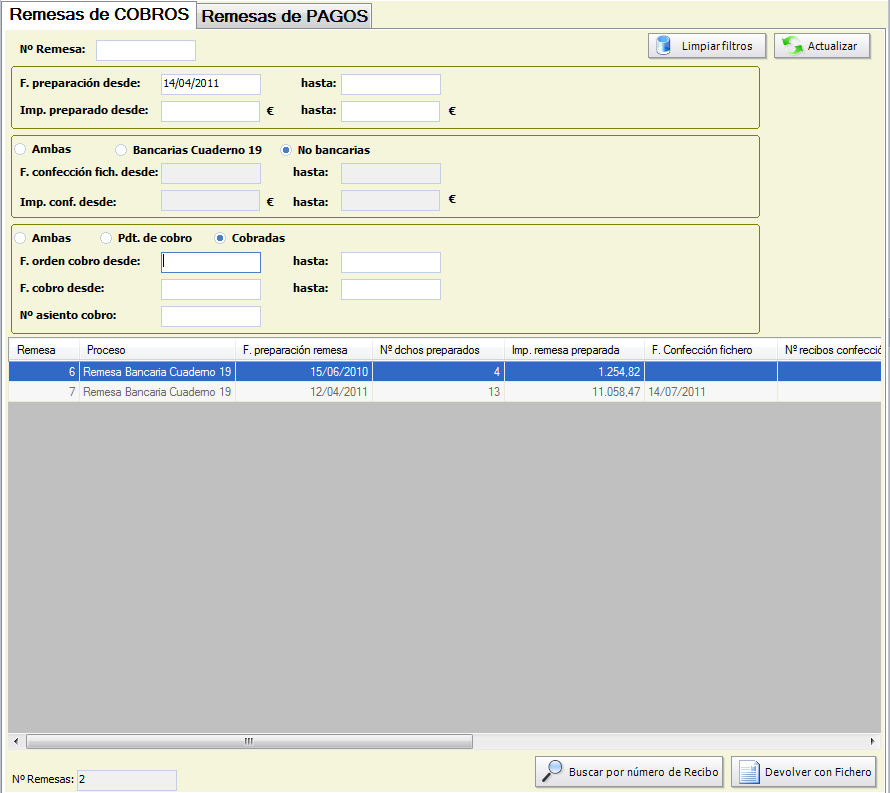Click the F. preparación remesa column header
Screen dimensions: 890x793
pos(304,350)
